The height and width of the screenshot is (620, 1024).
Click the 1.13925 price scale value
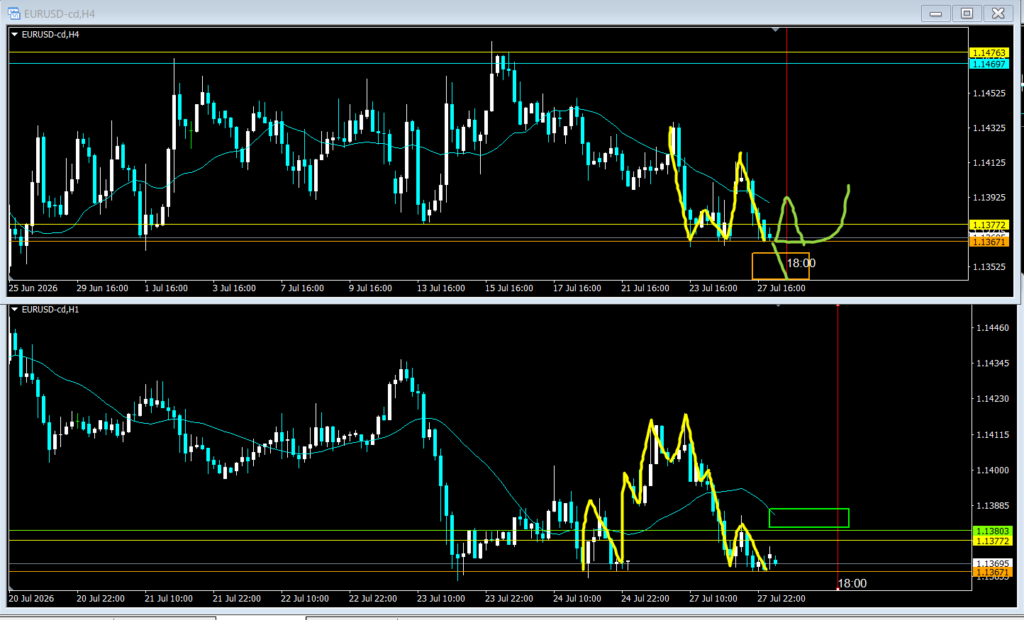point(989,197)
